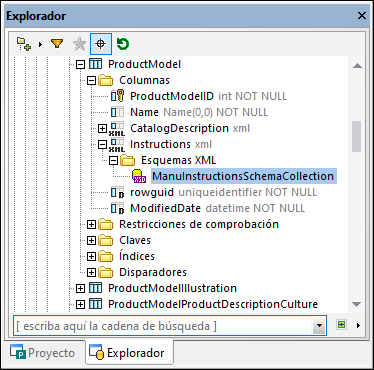Click the Name column icon
The height and width of the screenshot is (370, 374).
coord(117,112)
